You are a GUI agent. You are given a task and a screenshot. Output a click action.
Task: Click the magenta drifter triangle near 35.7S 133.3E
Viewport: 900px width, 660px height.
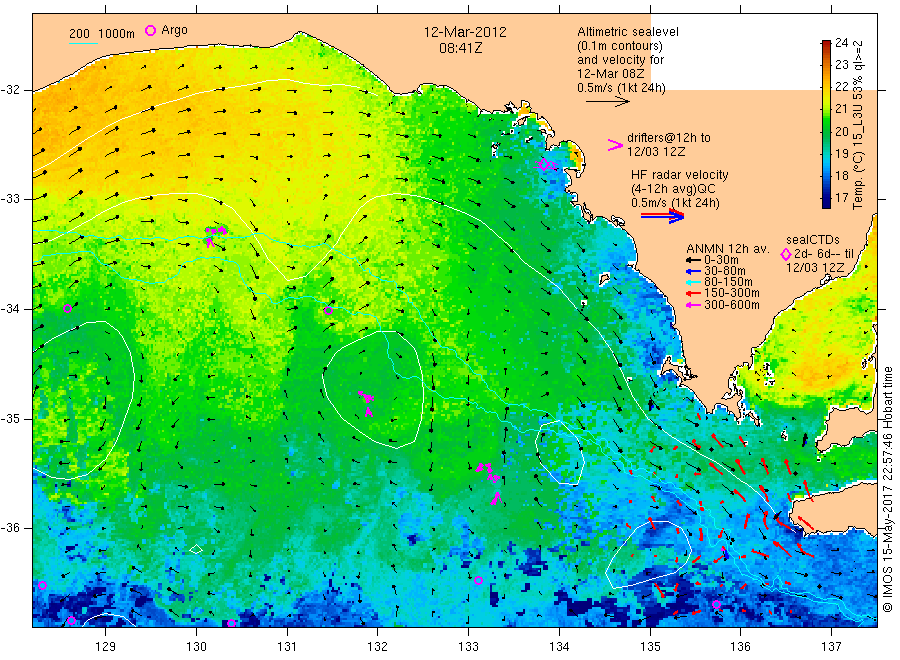point(496,499)
